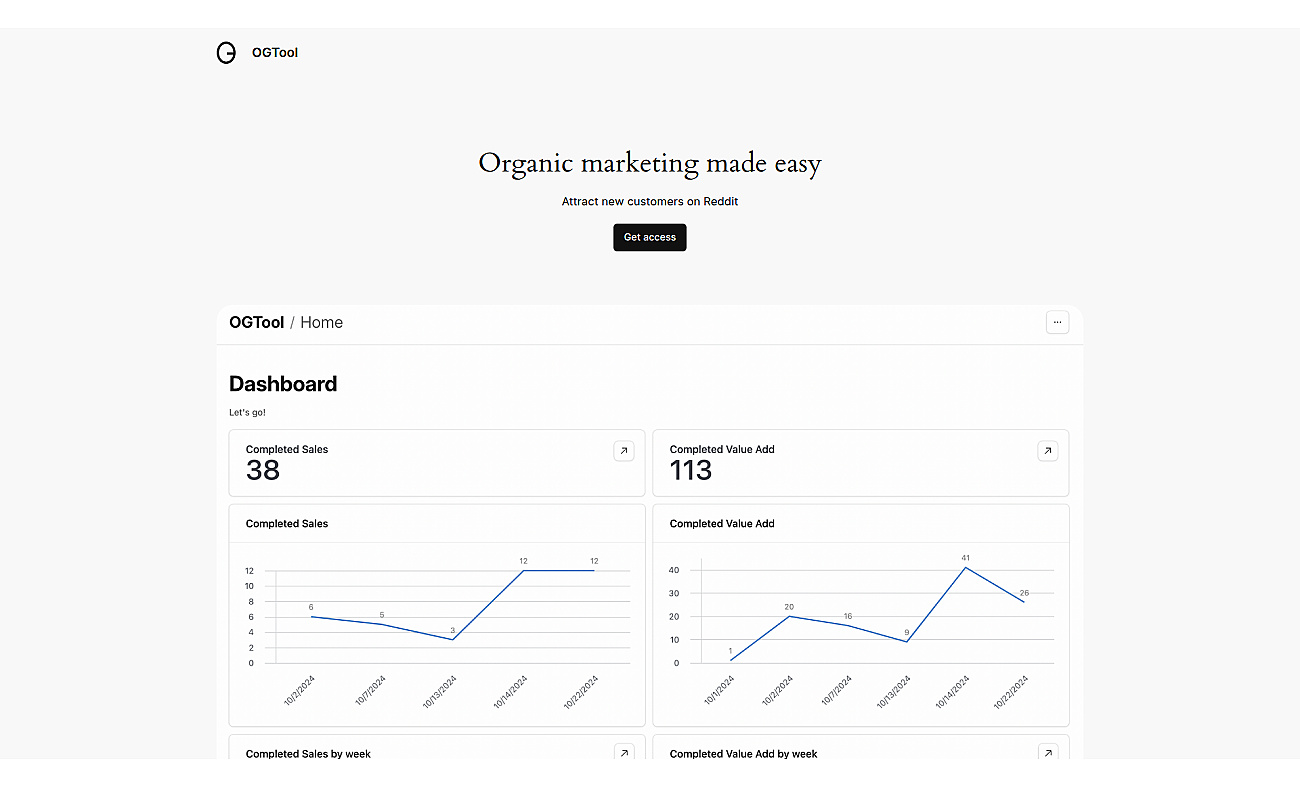Click the Get access button
Image resolution: width=1300 pixels, height=788 pixels.
click(650, 237)
